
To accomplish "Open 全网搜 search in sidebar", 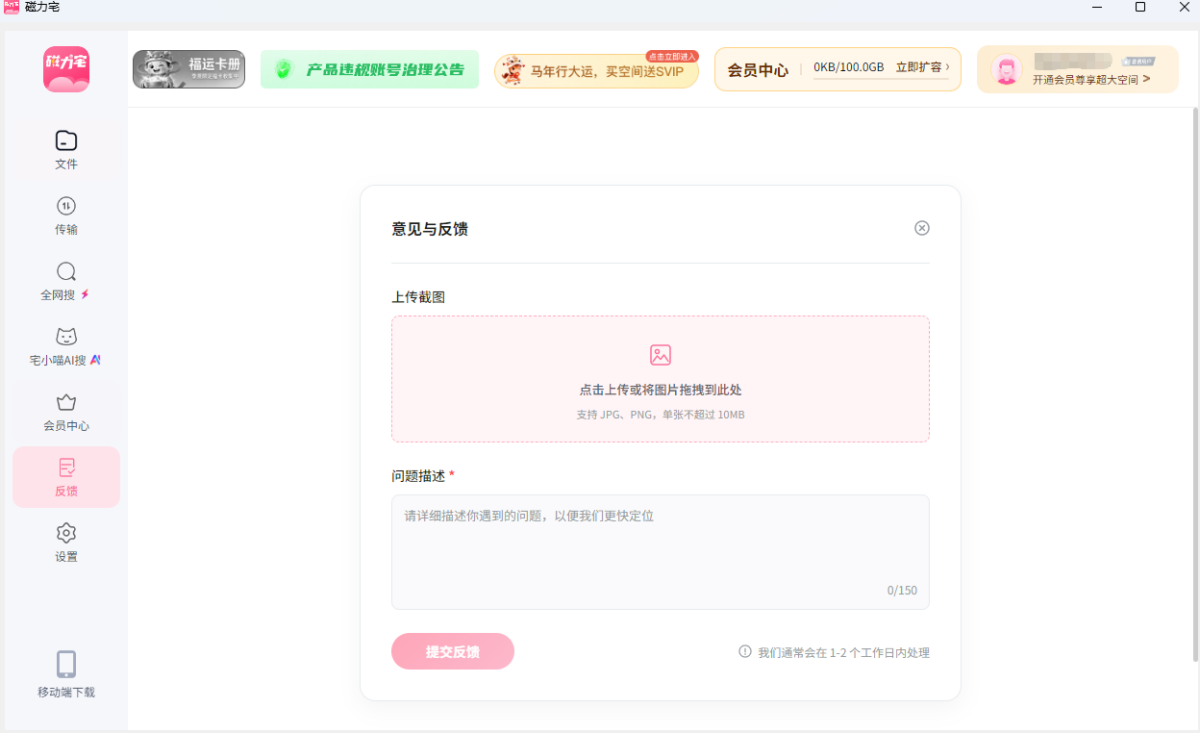I will click(x=66, y=282).
